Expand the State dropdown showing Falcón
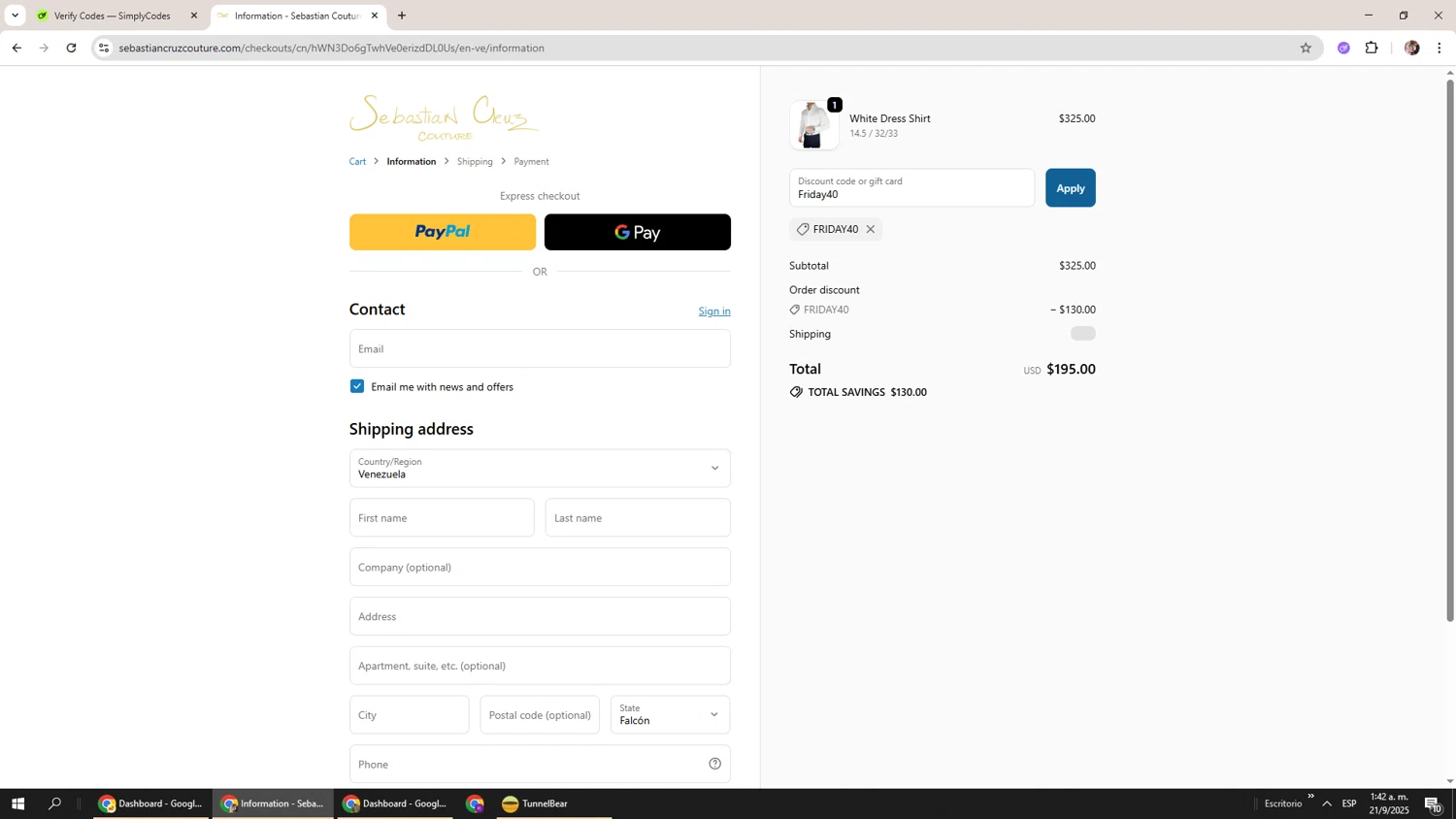 (670, 714)
